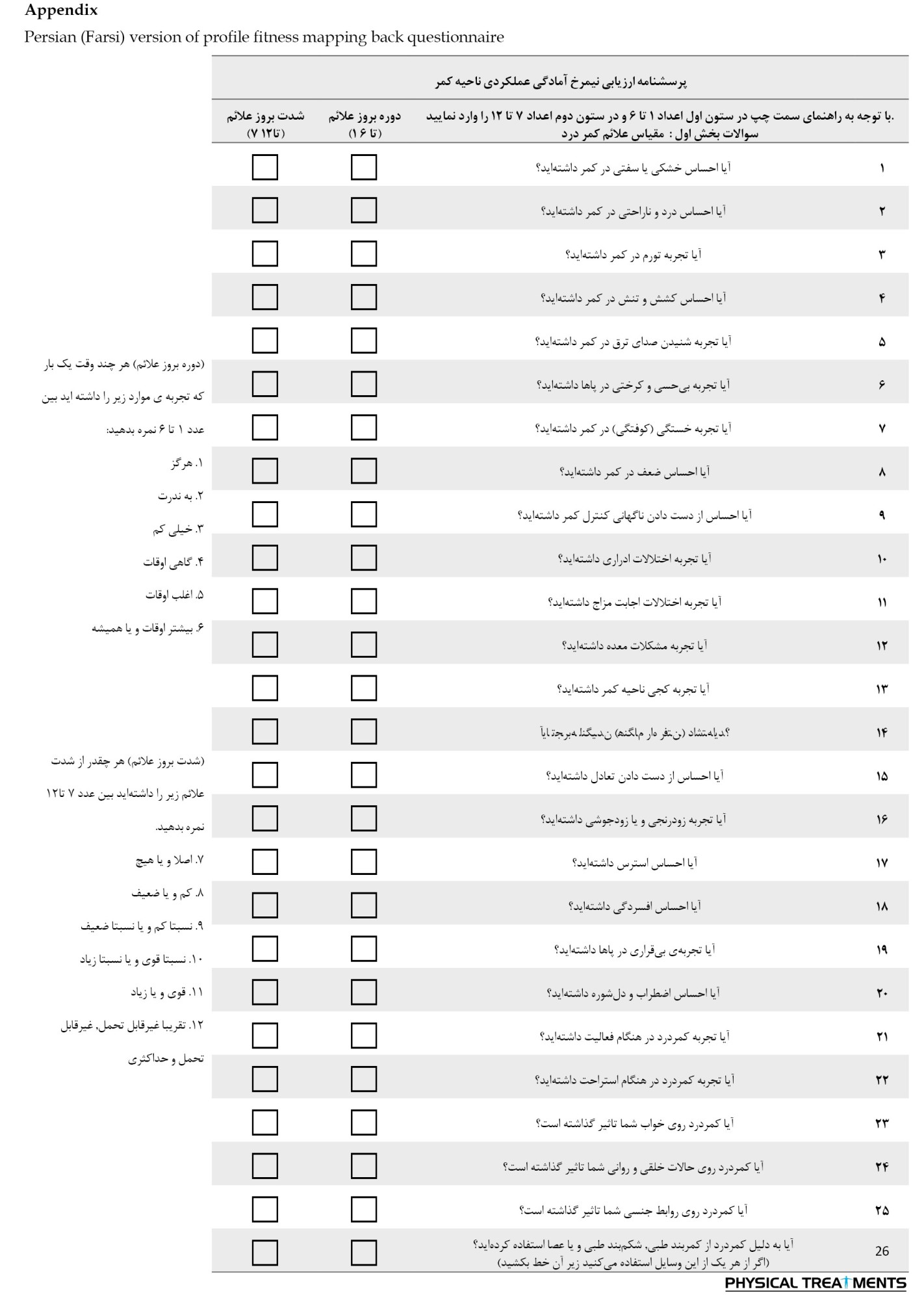Screen dimensions: 924x1300
Task: Mark the frequency checkbox for question 23
Action: click(363, 1123)
